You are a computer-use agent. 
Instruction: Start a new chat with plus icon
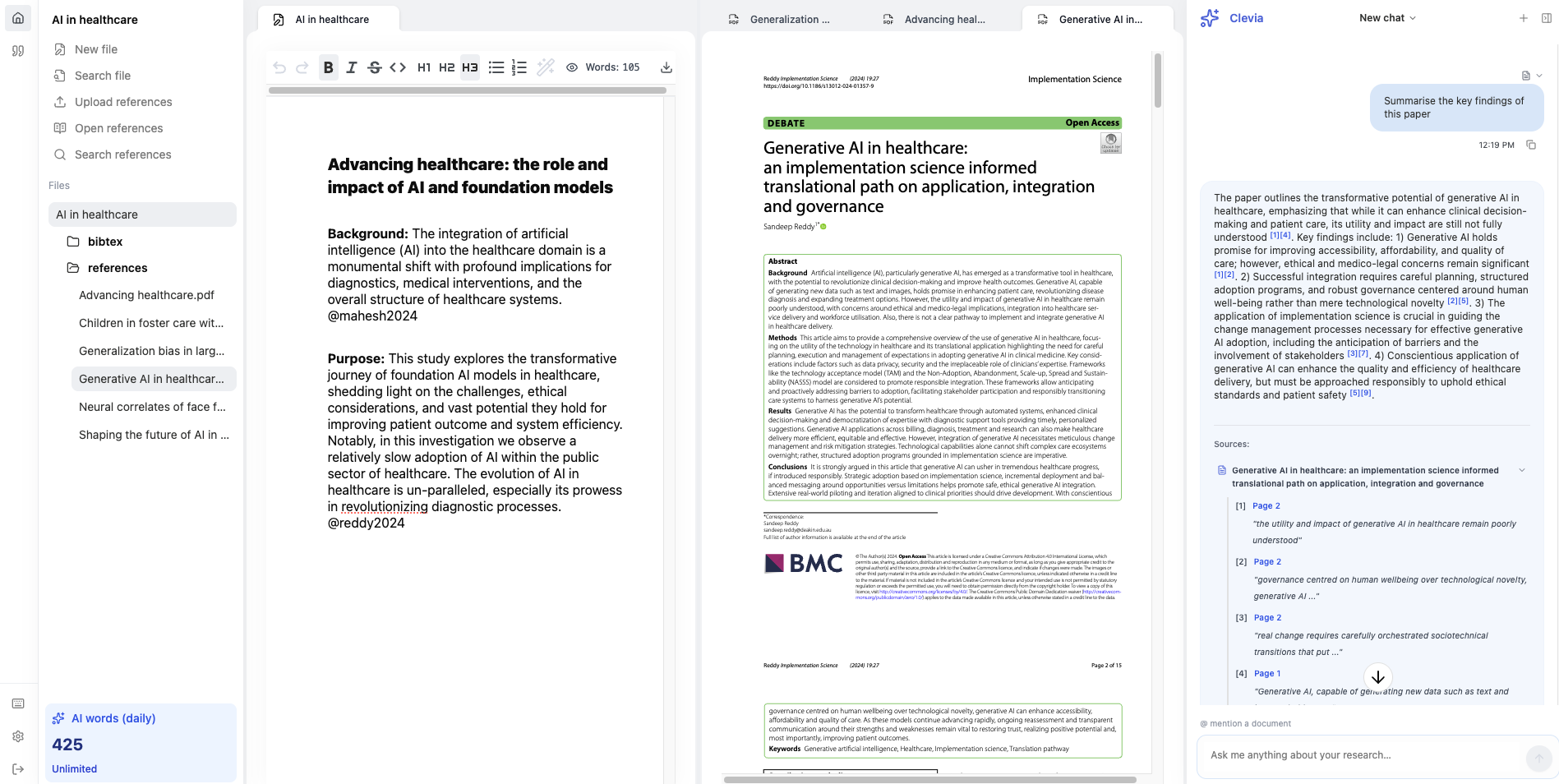(x=1524, y=18)
